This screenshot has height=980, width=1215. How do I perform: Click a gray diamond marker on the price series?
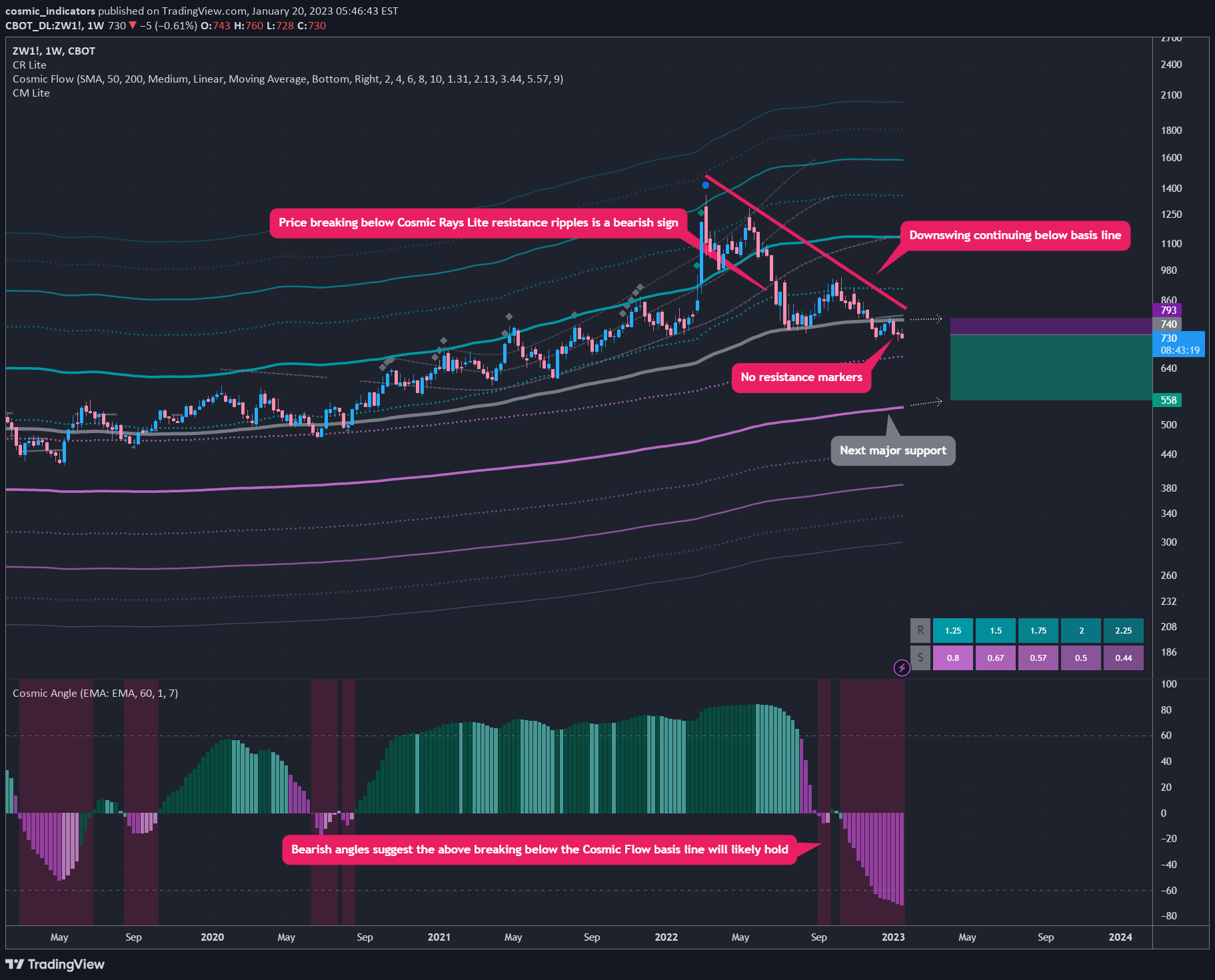click(509, 318)
